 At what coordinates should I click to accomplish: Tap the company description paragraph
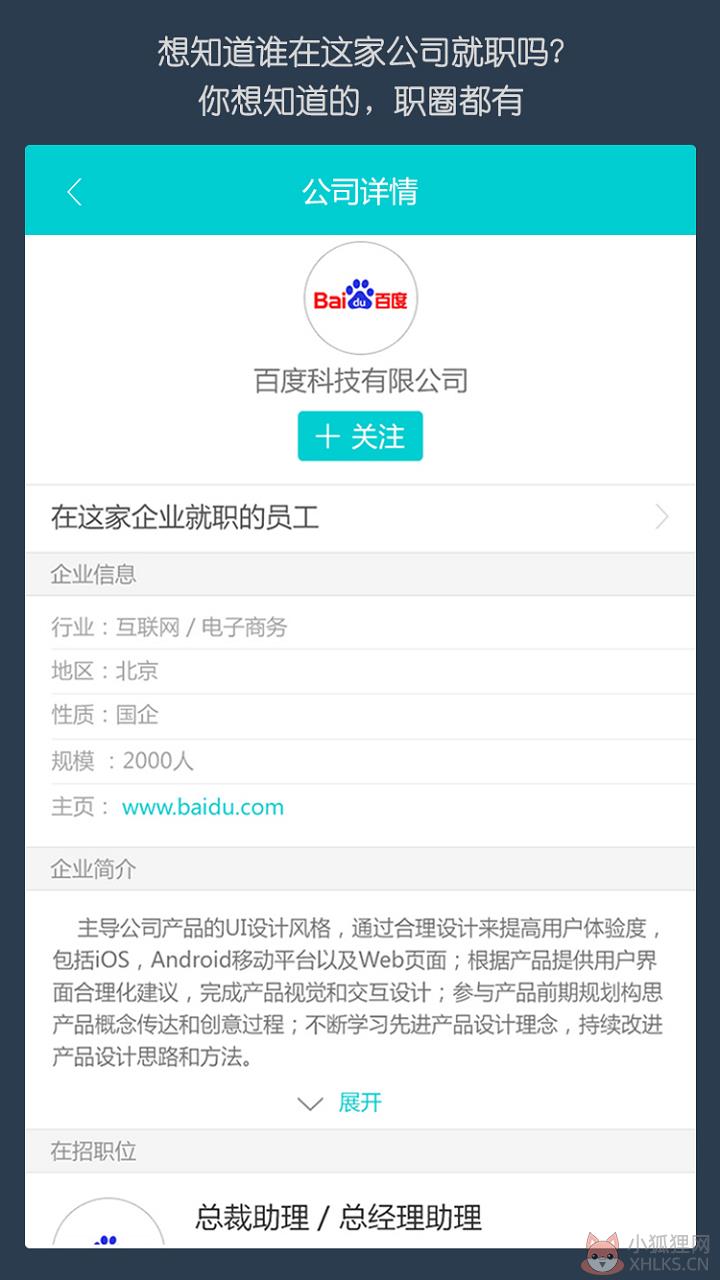tap(358, 992)
